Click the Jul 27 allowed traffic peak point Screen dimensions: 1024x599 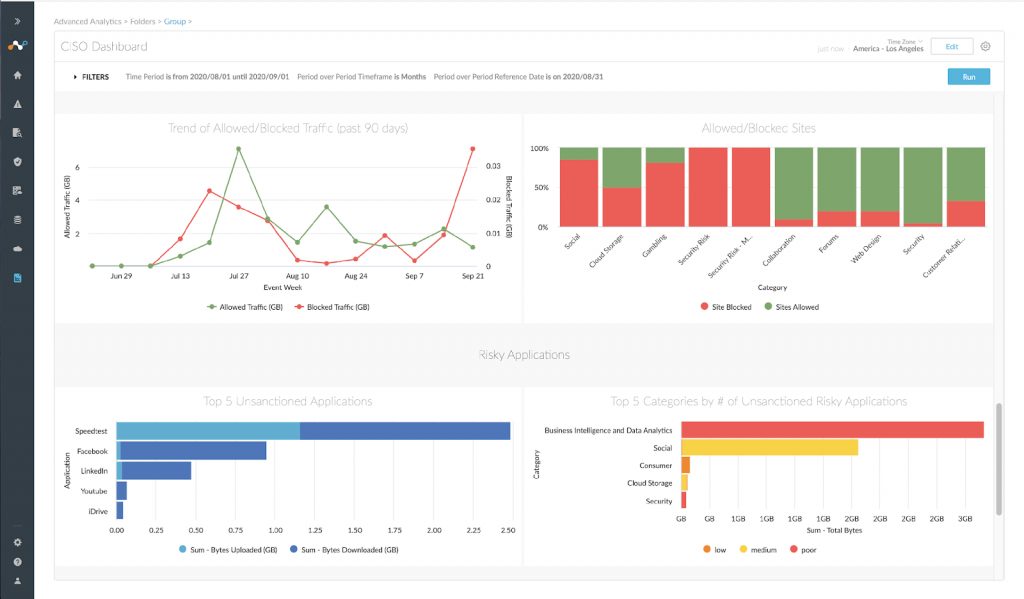click(x=238, y=149)
